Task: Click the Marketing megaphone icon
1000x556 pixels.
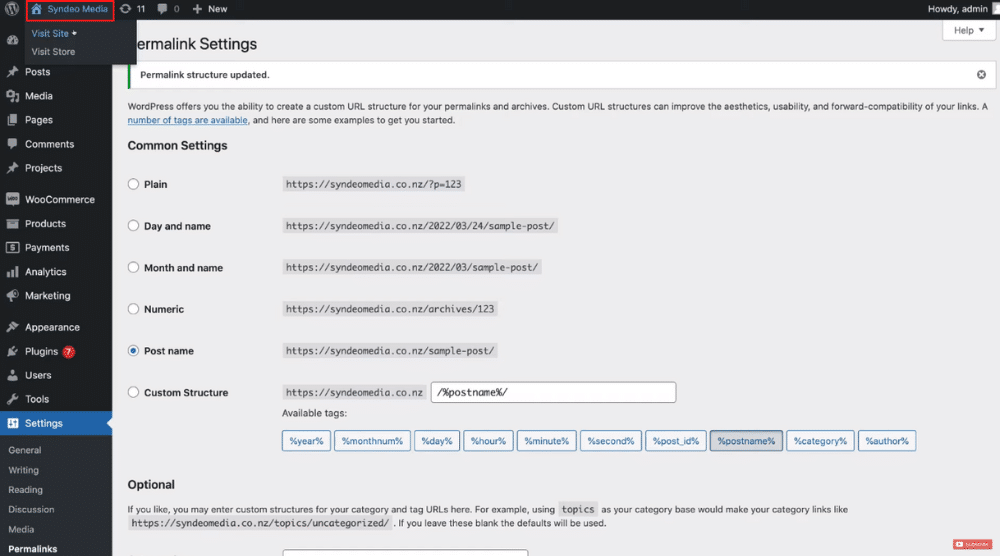Action: [x=12, y=296]
